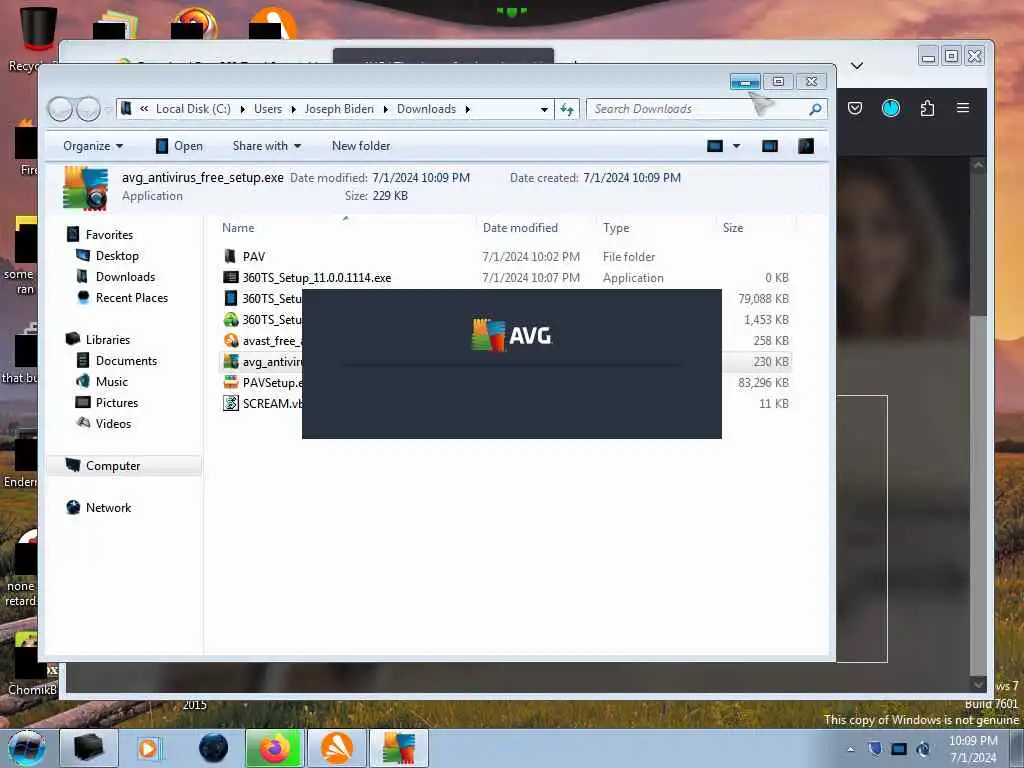Image resolution: width=1024 pixels, height=768 pixels.
Task: Open the Windows Start orb
Action: tap(27, 748)
